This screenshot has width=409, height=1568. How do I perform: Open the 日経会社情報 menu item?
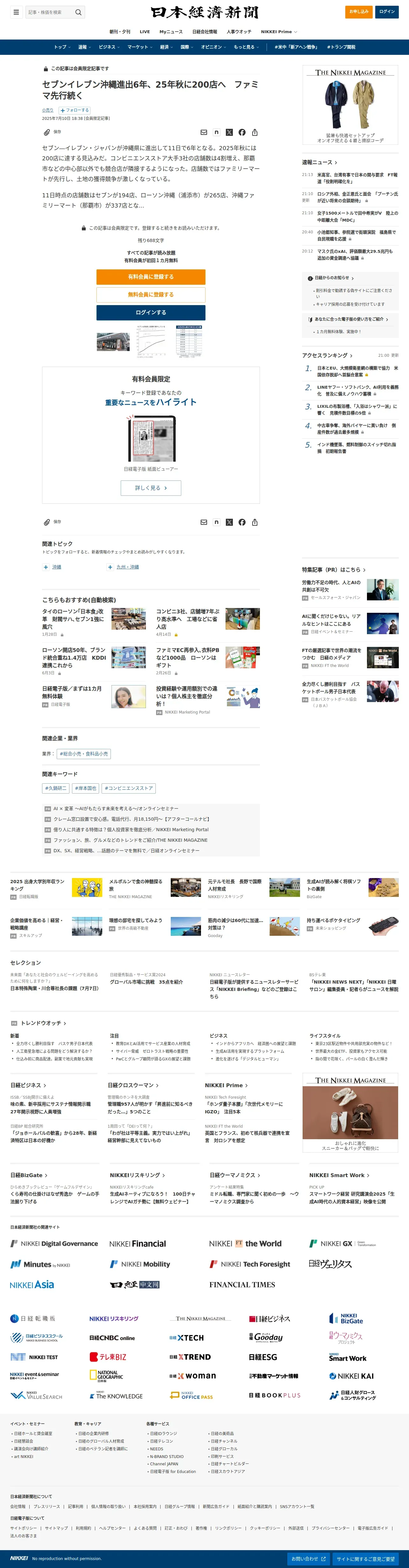coord(205,32)
